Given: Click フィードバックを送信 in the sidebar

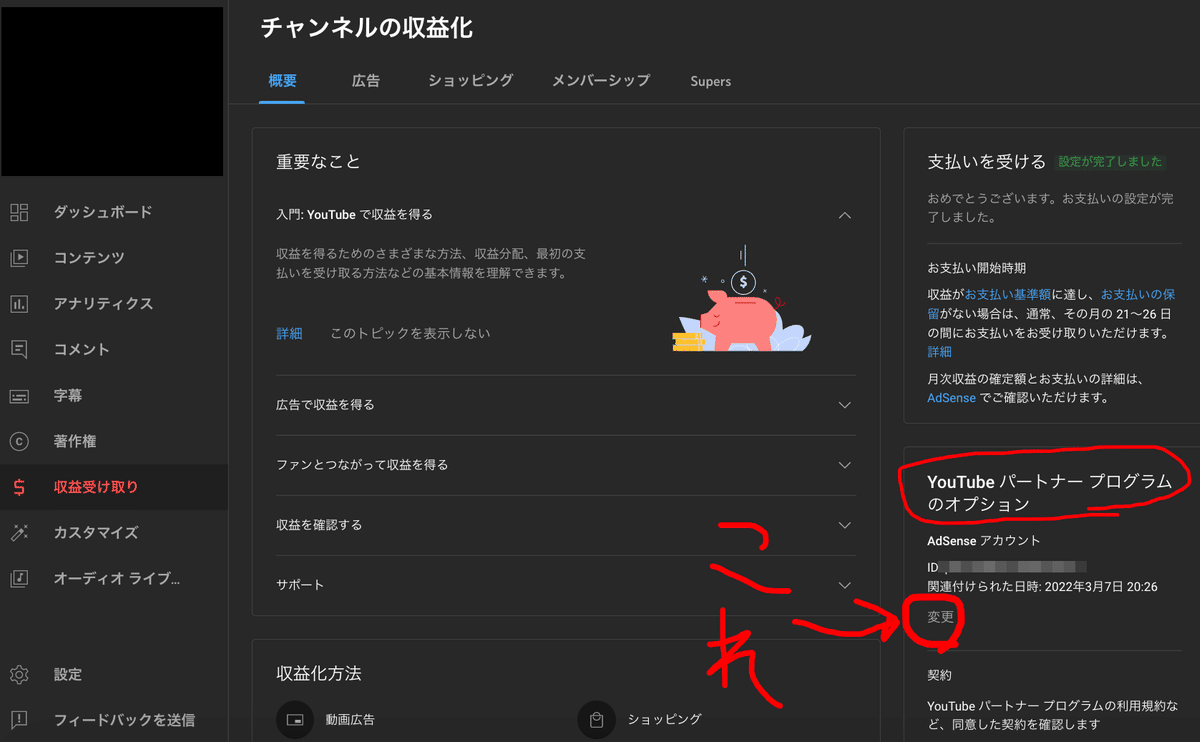Looking at the screenshot, I should pos(124,720).
